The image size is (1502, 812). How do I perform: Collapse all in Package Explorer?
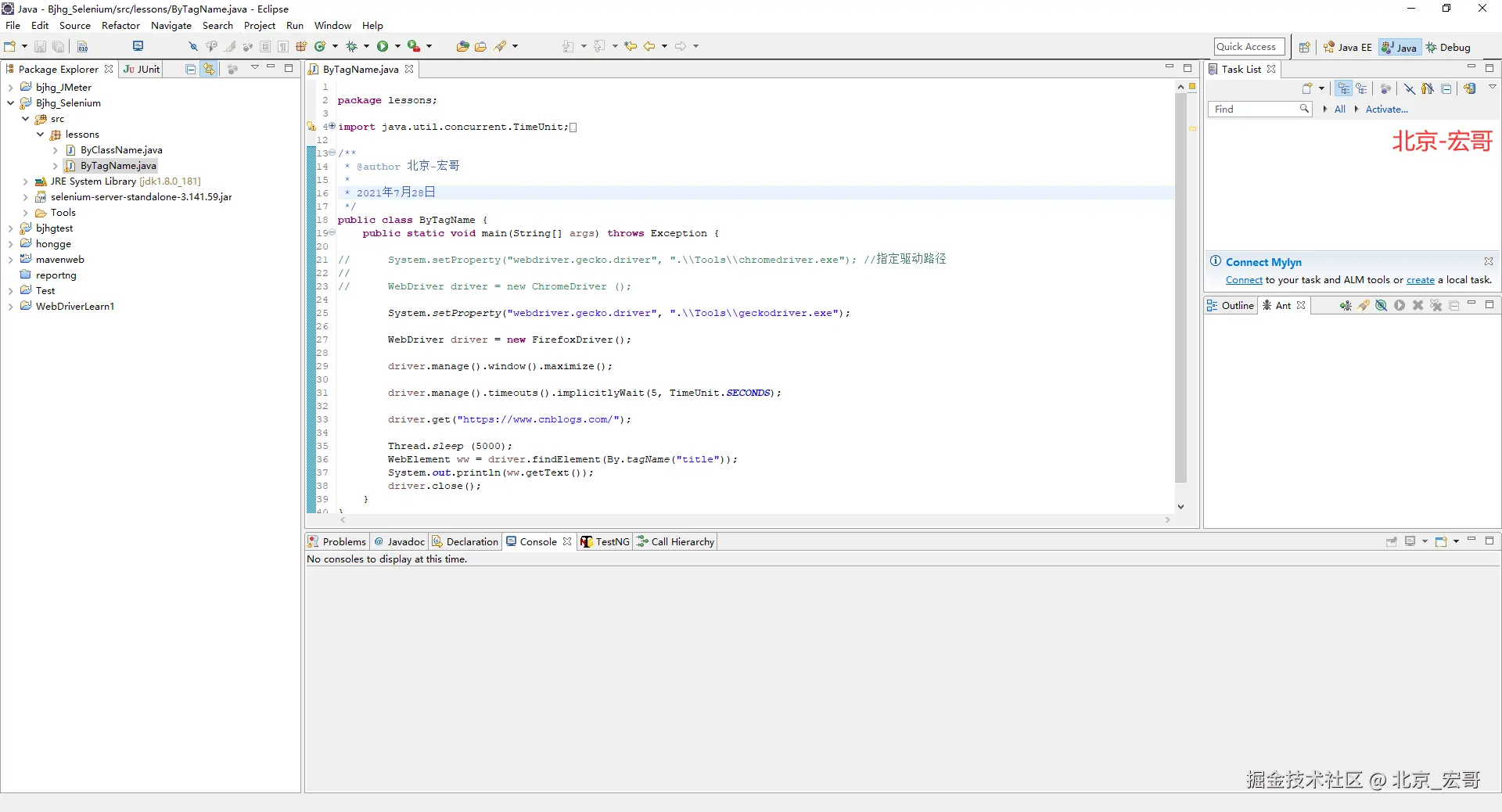point(190,70)
